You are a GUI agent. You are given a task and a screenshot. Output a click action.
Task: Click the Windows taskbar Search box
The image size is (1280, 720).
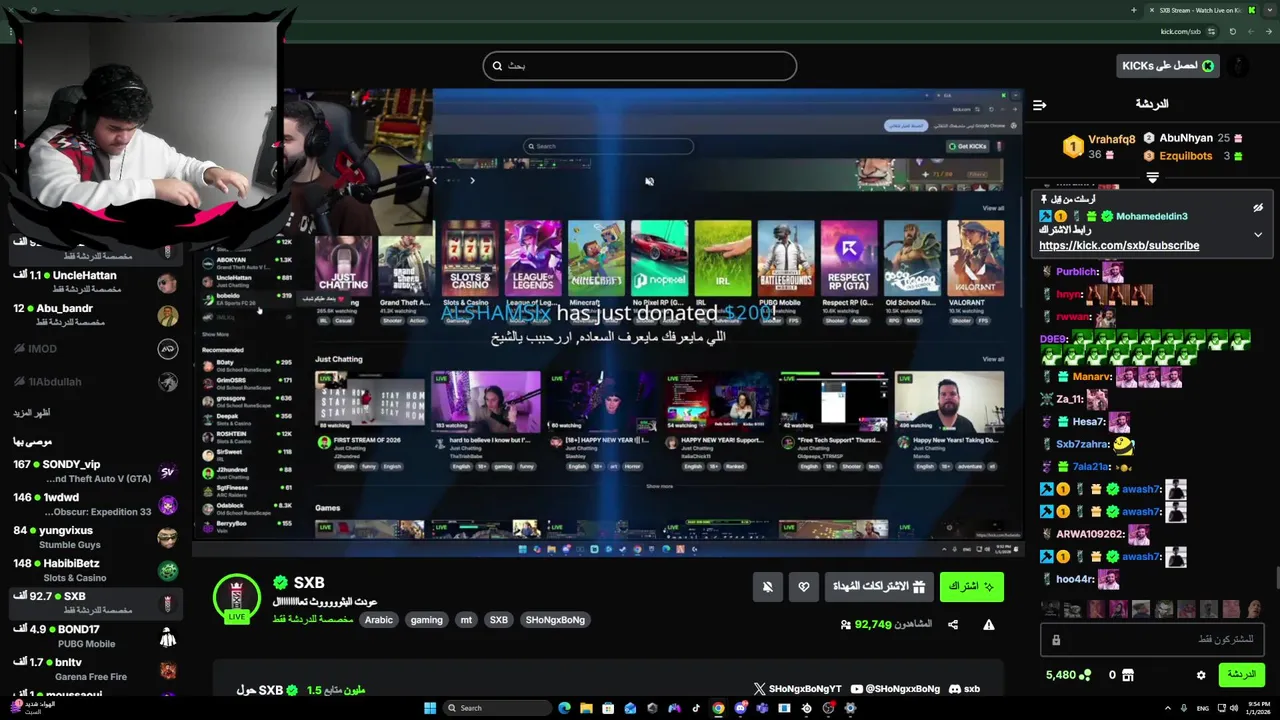coord(498,708)
